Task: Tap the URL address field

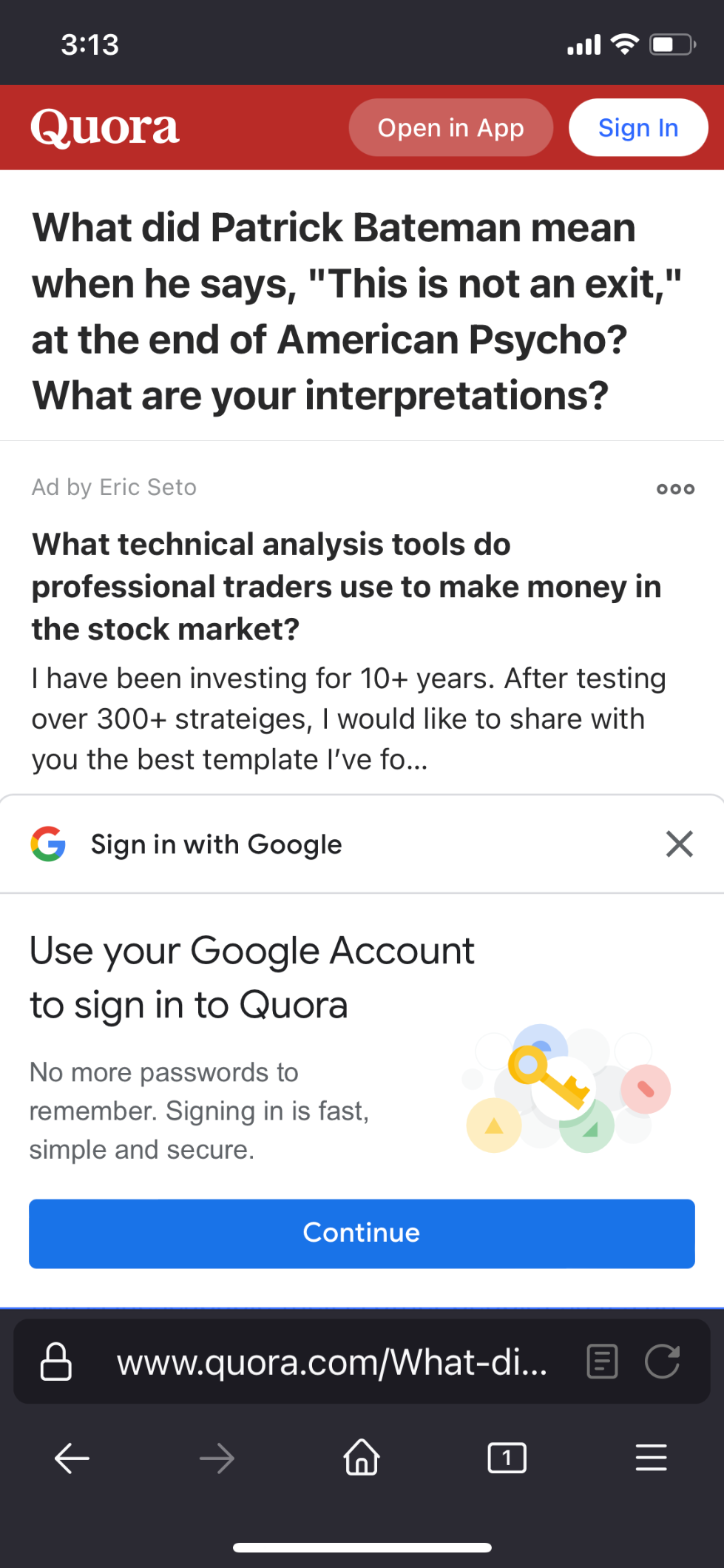Action: pos(331,1362)
